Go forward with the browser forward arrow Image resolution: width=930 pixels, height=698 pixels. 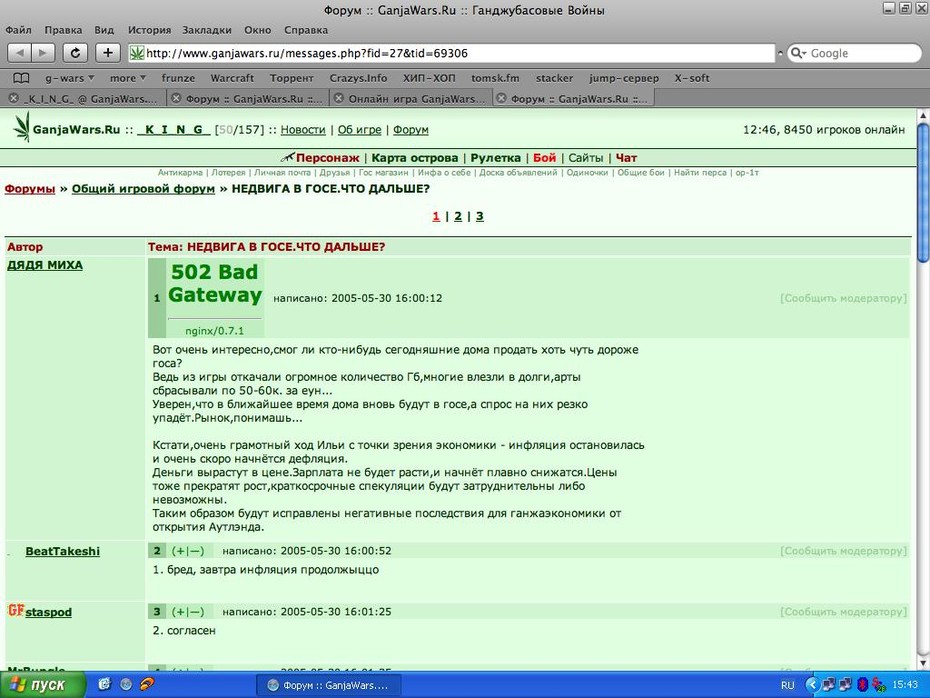[x=43, y=53]
